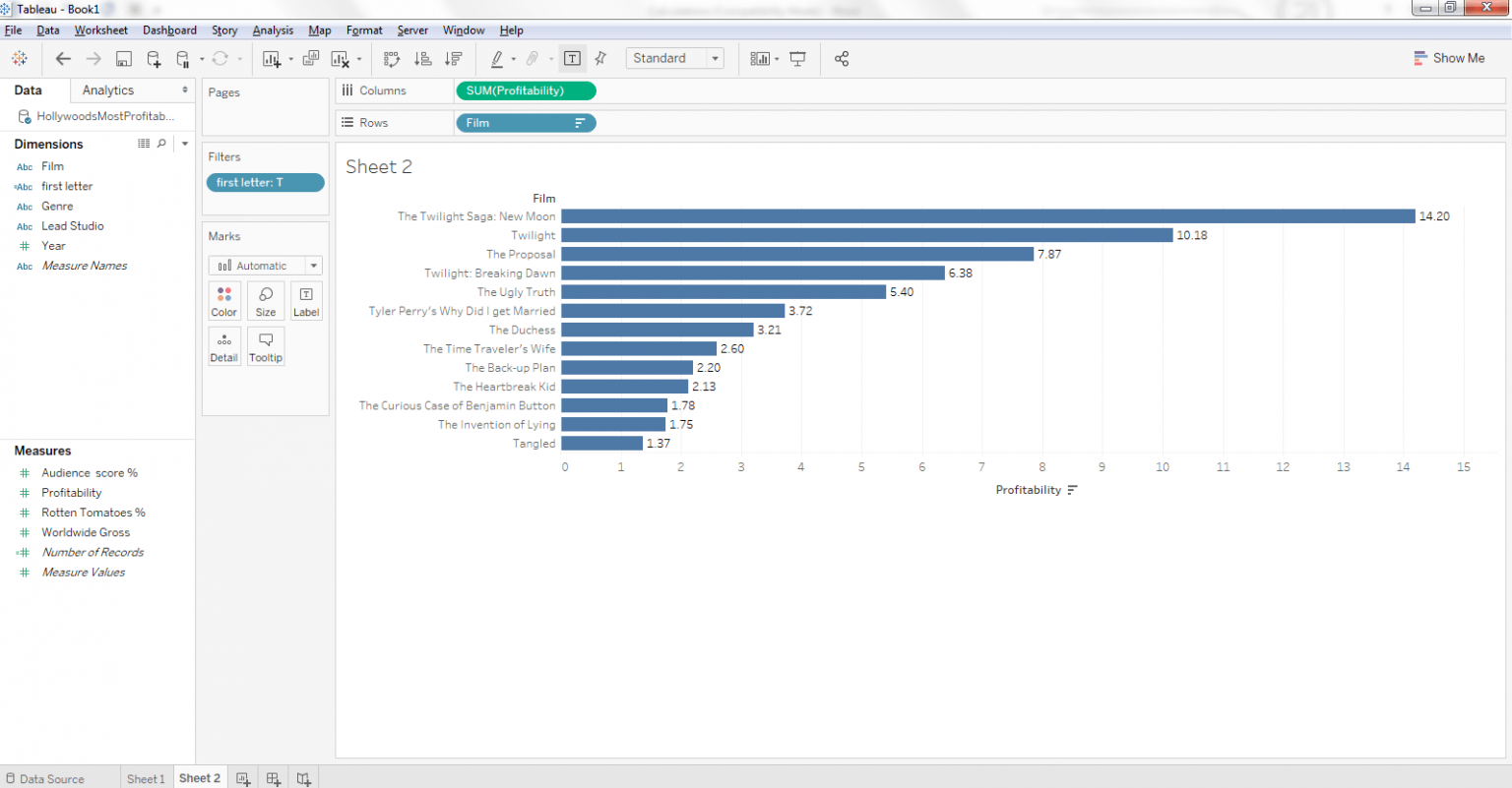
Task: Select the Swap Rows and Columns icon
Action: tap(391, 59)
